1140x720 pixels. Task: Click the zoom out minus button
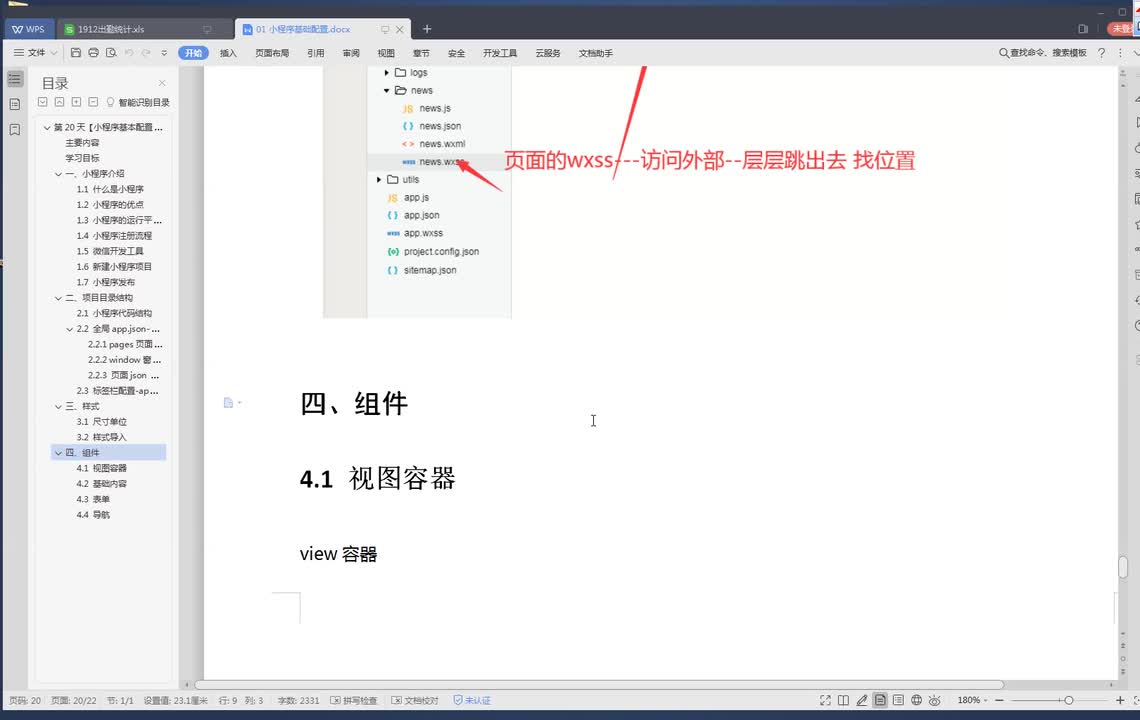pyautogui.click(x=999, y=700)
